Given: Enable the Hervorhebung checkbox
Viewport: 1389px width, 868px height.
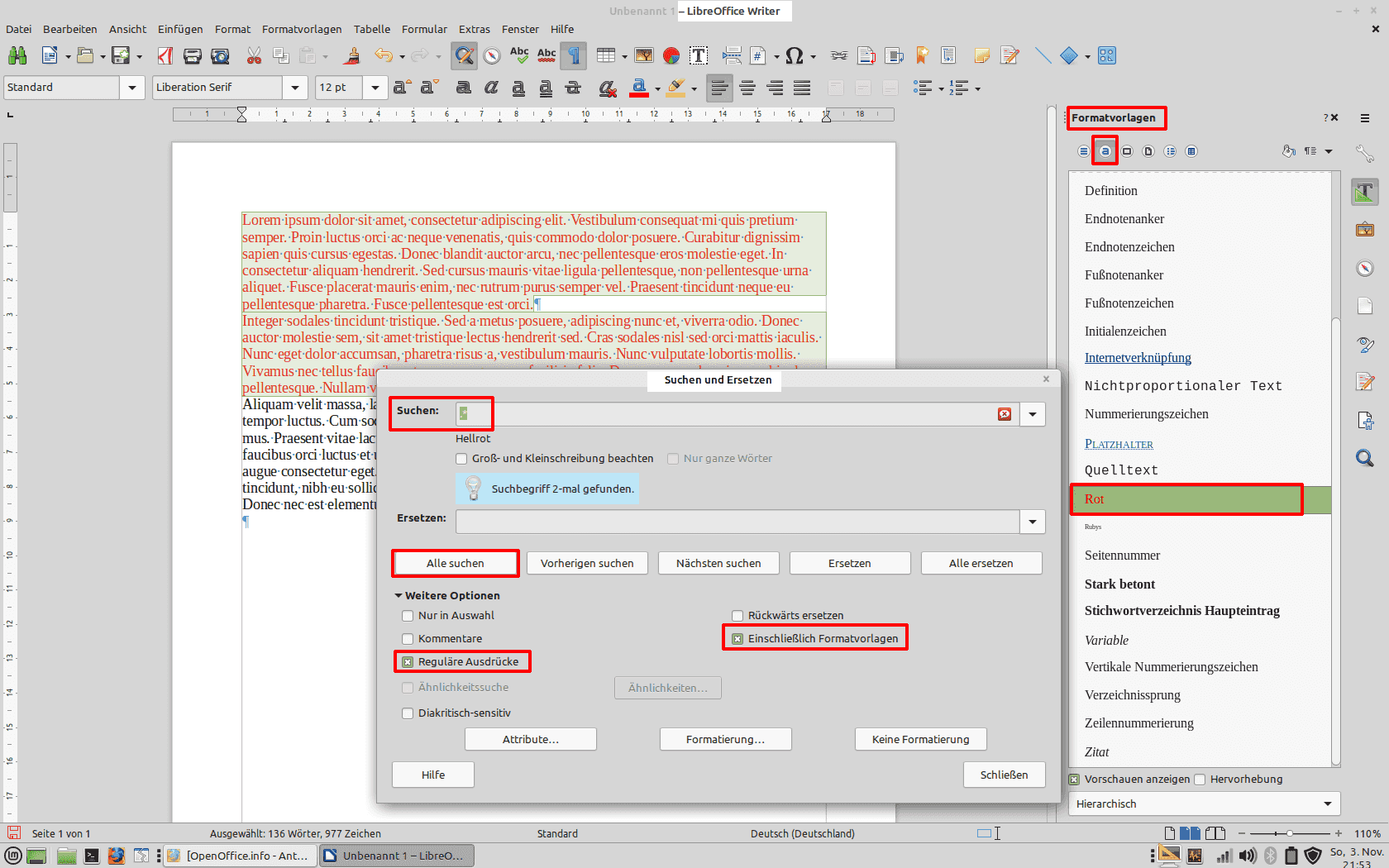Looking at the screenshot, I should click(1200, 780).
